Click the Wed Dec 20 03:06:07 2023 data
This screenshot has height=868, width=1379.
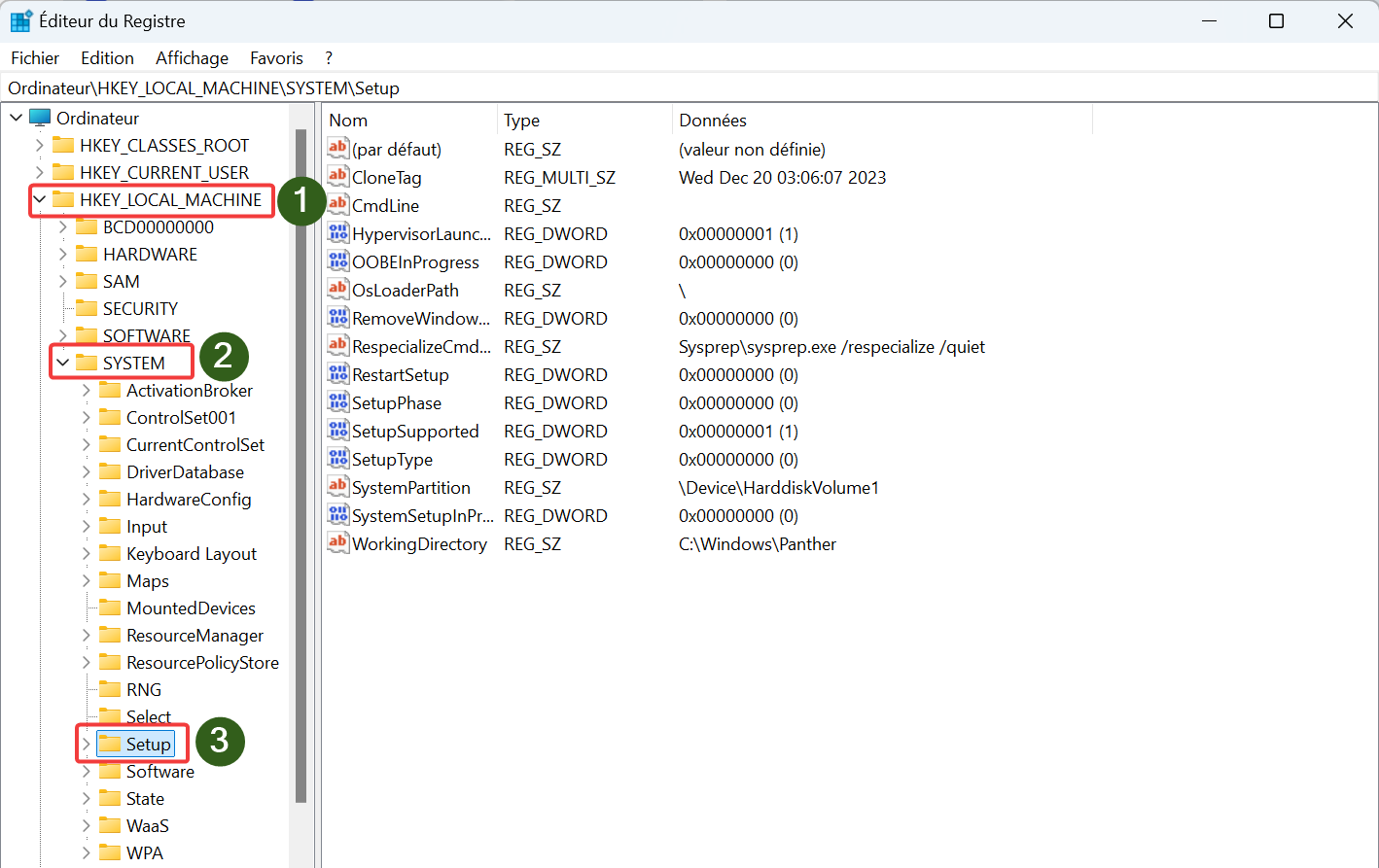783,177
